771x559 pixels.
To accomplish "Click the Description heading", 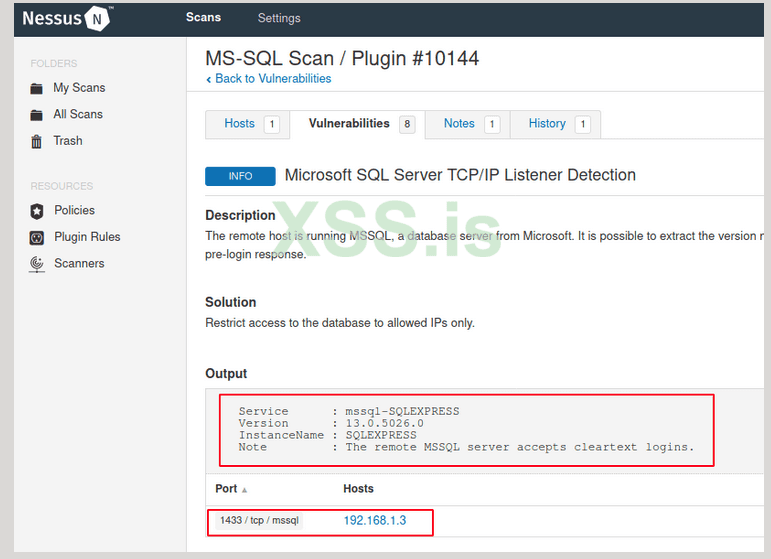I will (240, 215).
